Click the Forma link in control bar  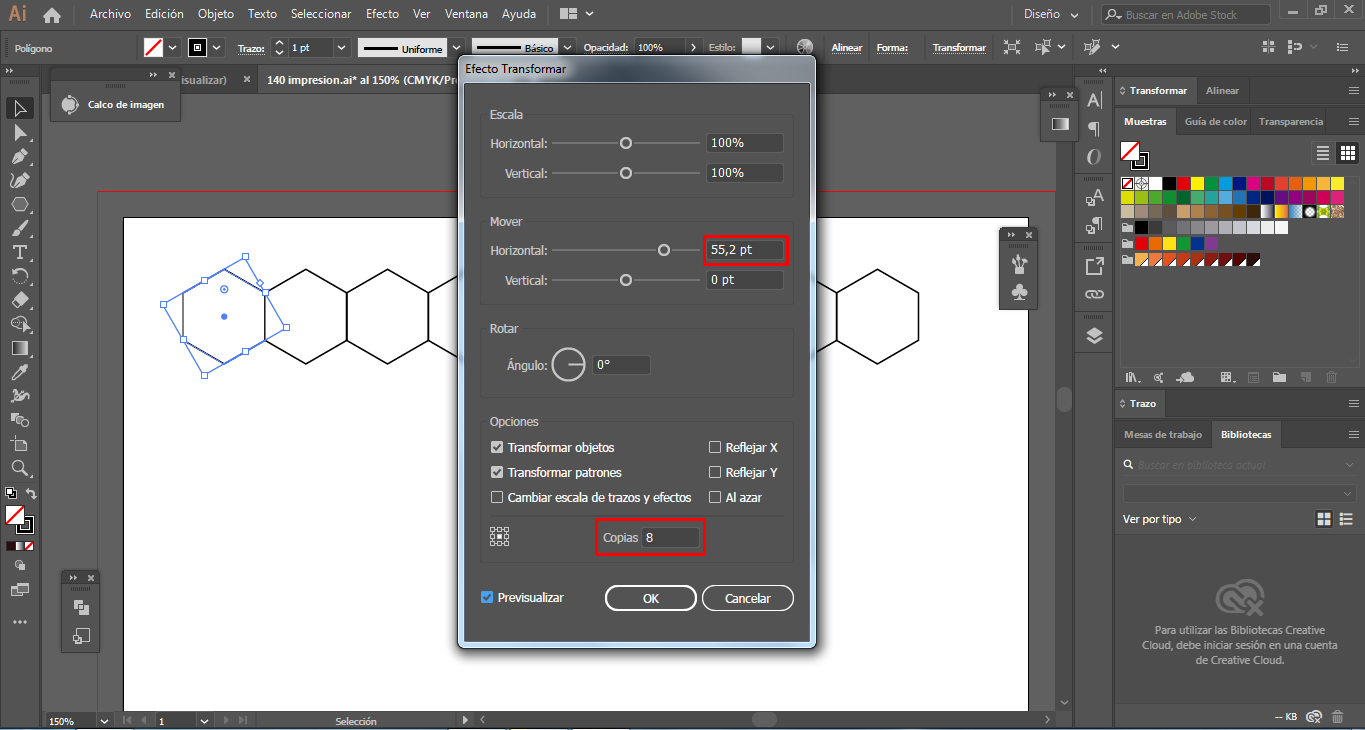891,47
